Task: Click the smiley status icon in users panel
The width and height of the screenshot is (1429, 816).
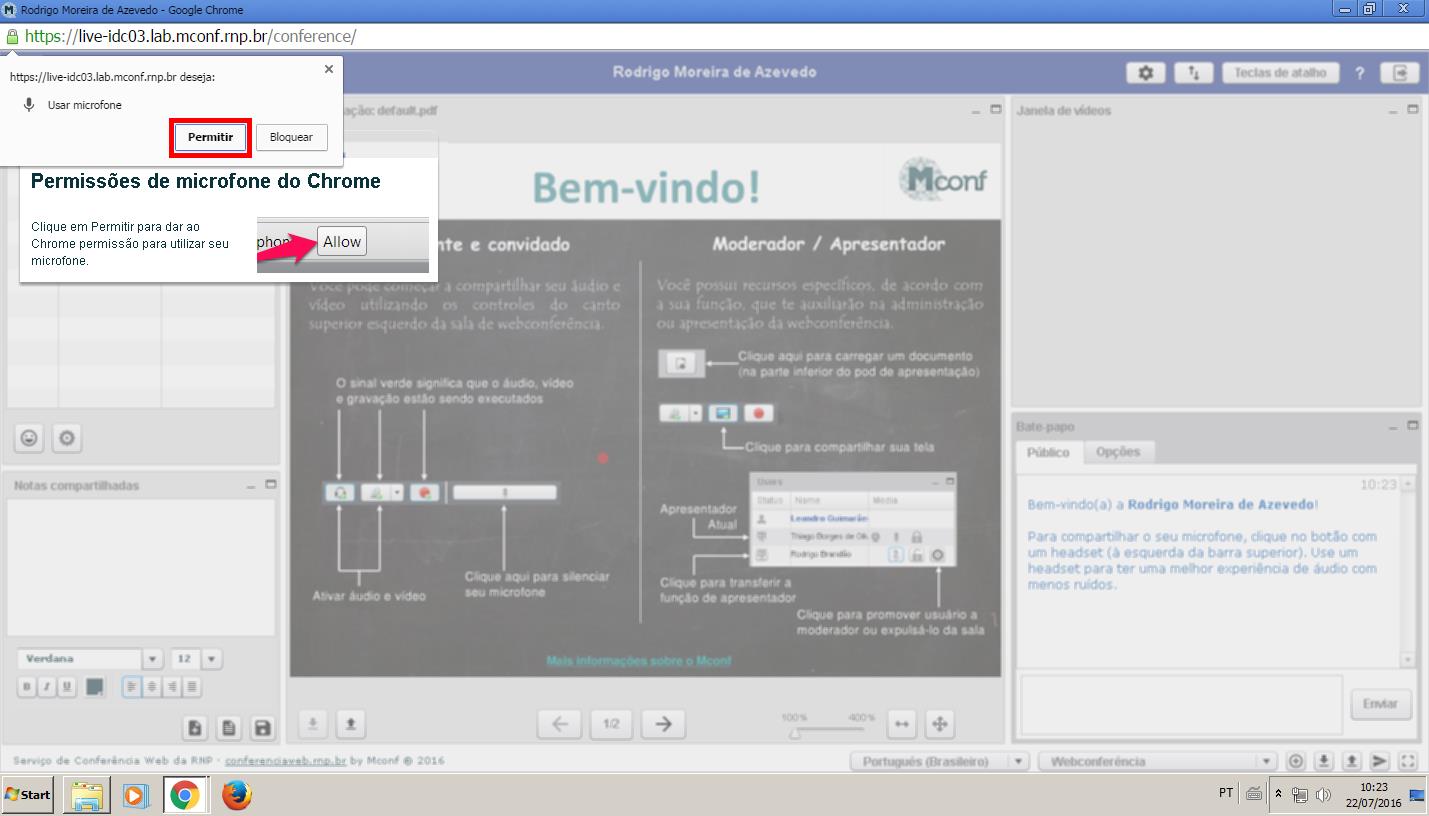Action: [x=29, y=438]
